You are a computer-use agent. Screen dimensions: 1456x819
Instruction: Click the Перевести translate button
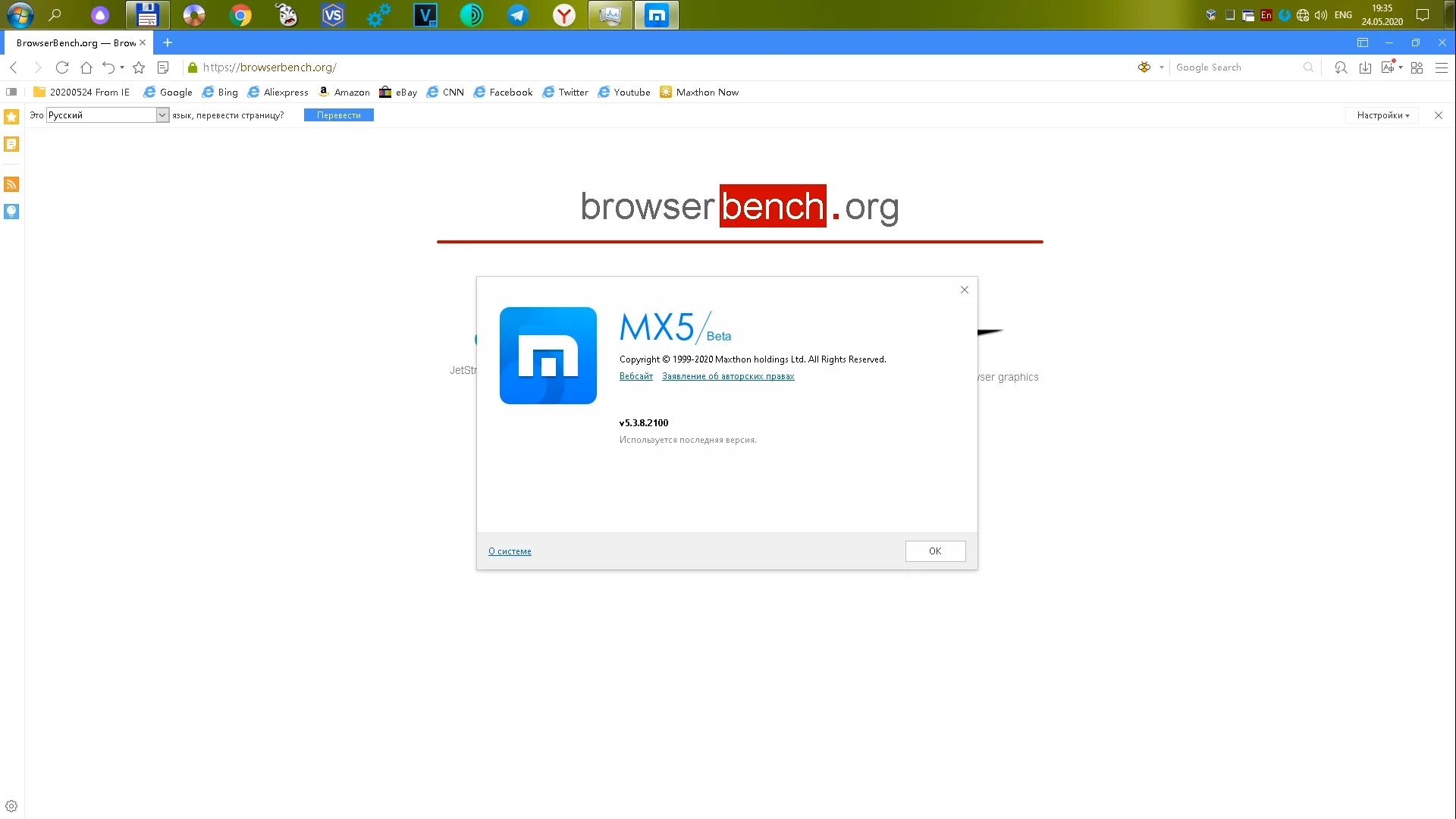(338, 115)
